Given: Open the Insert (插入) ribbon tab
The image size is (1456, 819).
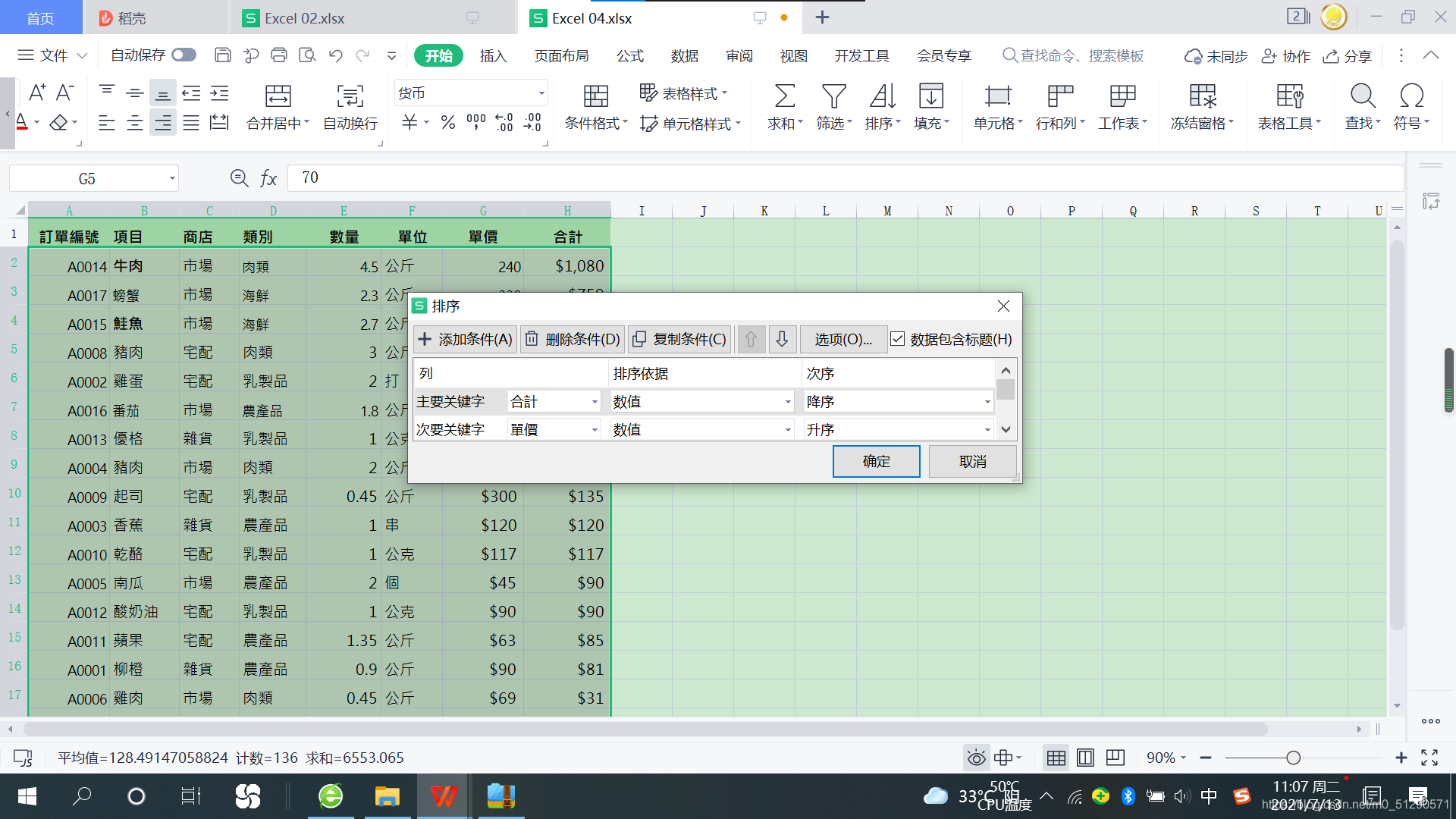Looking at the screenshot, I should [493, 55].
